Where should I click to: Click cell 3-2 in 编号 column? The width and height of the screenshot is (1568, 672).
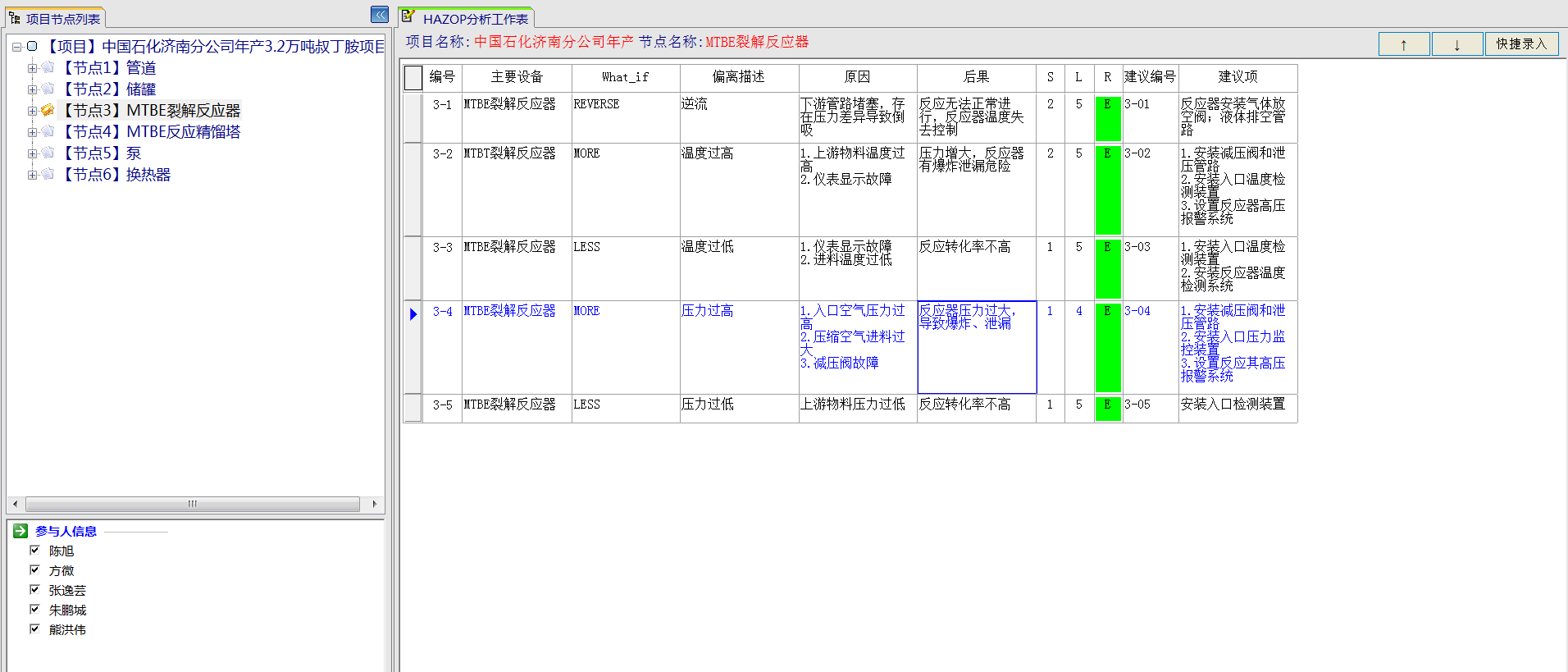(443, 190)
